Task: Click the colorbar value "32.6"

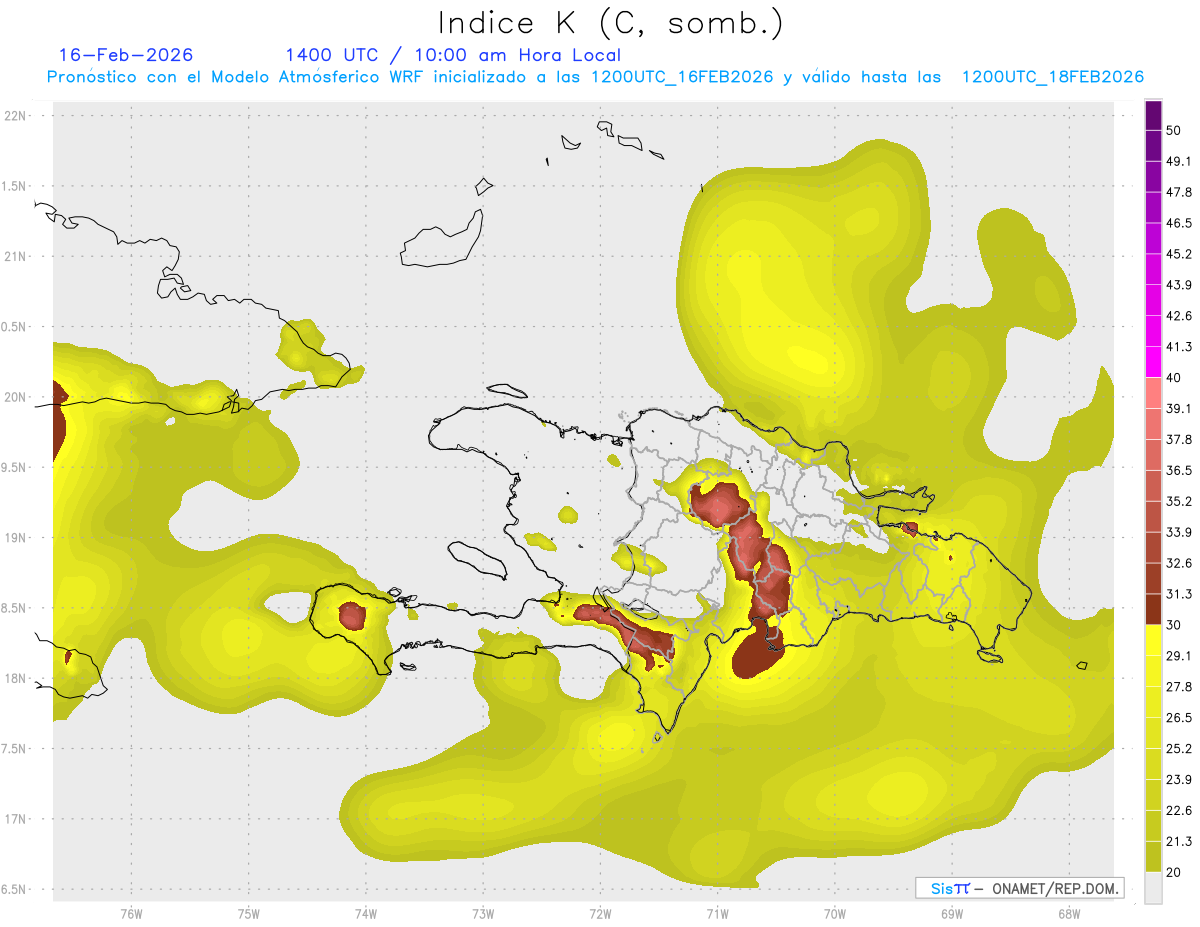Action: 1179,563
